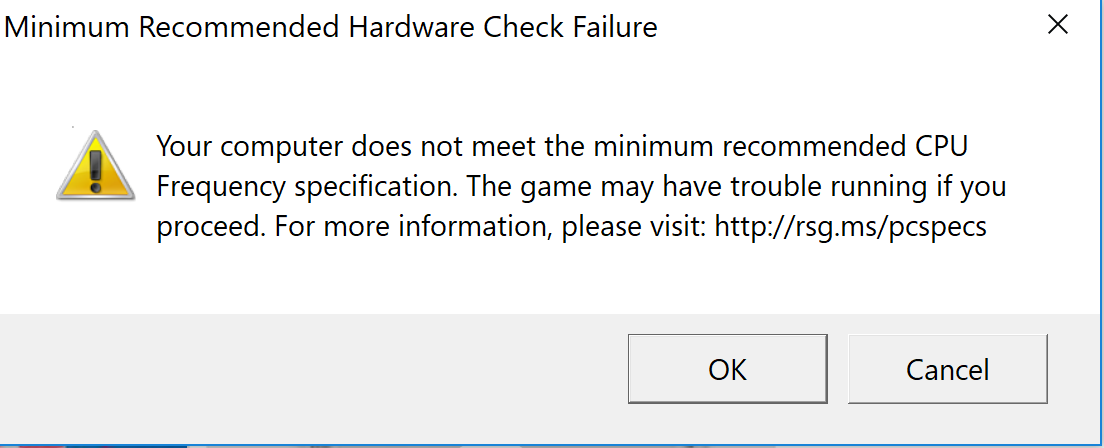This screenshot has width=1104, height=448.
Task: Click the empty title bar area left of X
Action: (850, 27)
